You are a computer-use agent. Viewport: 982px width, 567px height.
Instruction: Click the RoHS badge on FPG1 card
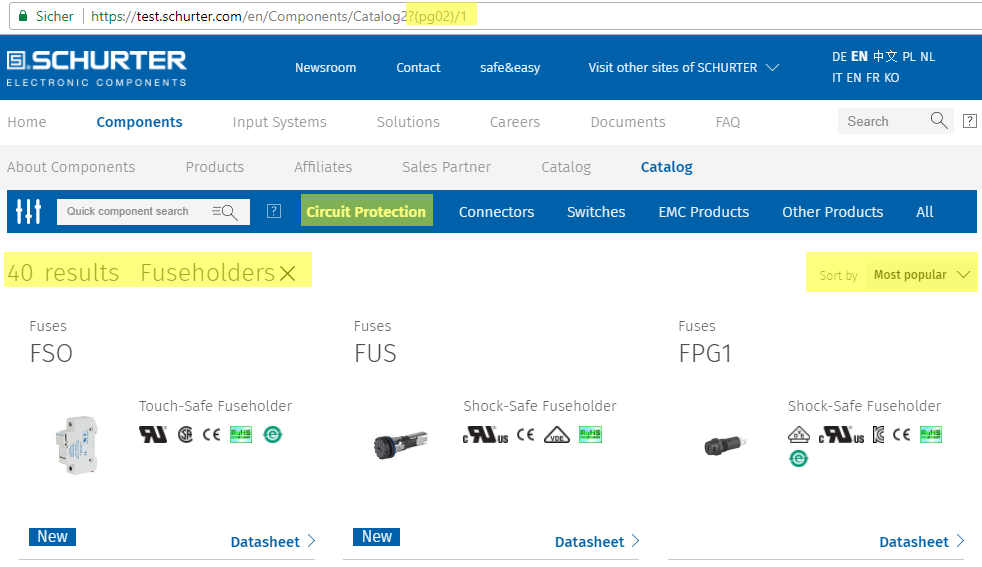[x=931, y=434]
